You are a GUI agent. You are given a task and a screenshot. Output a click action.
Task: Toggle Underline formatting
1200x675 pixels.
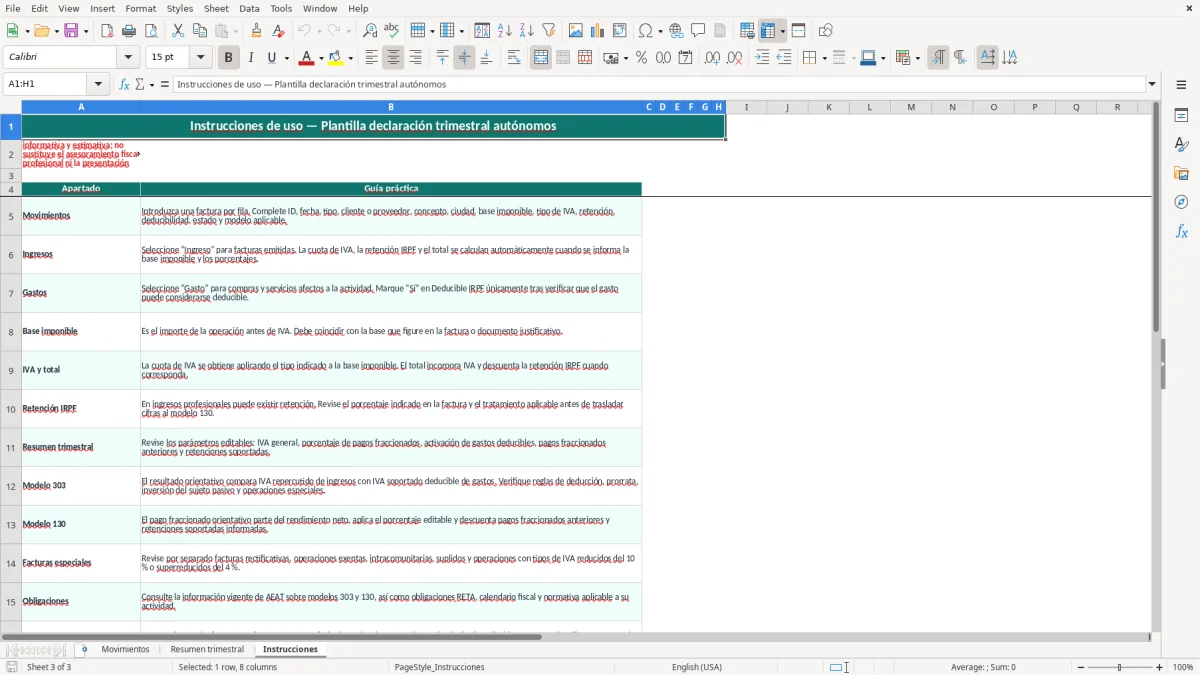pyautogui.click(x=271, y=58)
